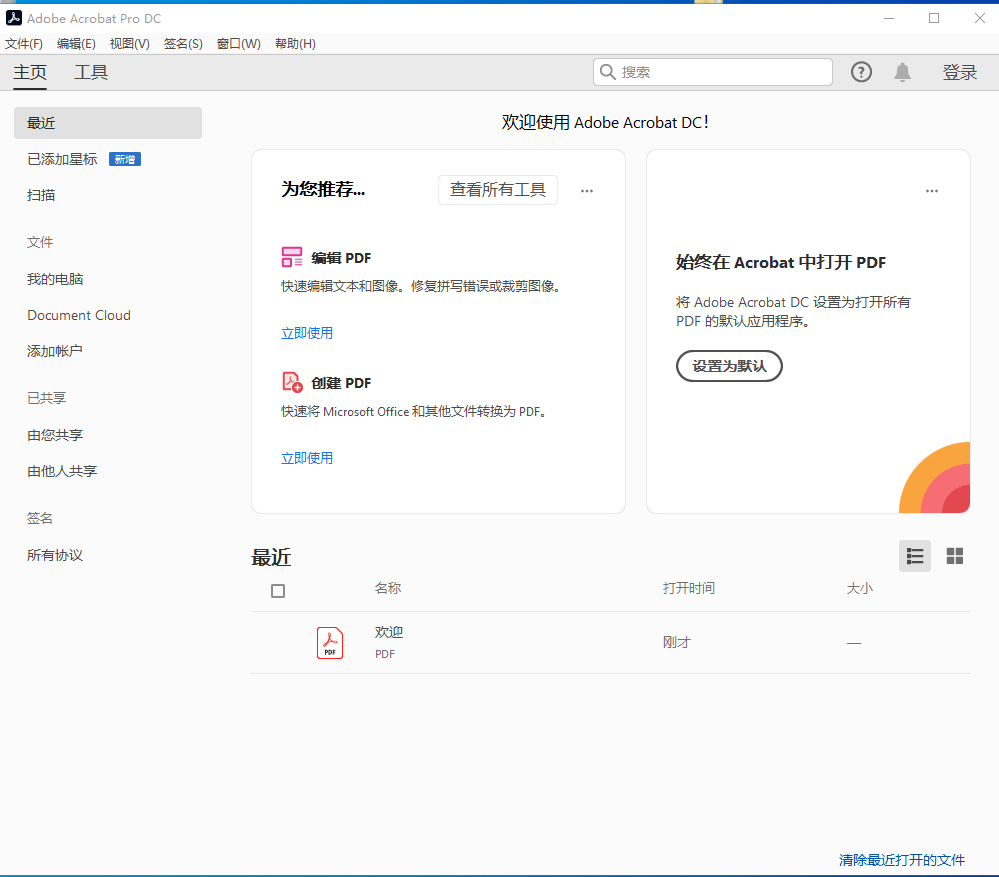Select the 创建 PDF tool icon
999x877 pixels.
click(x=292, y=382)
